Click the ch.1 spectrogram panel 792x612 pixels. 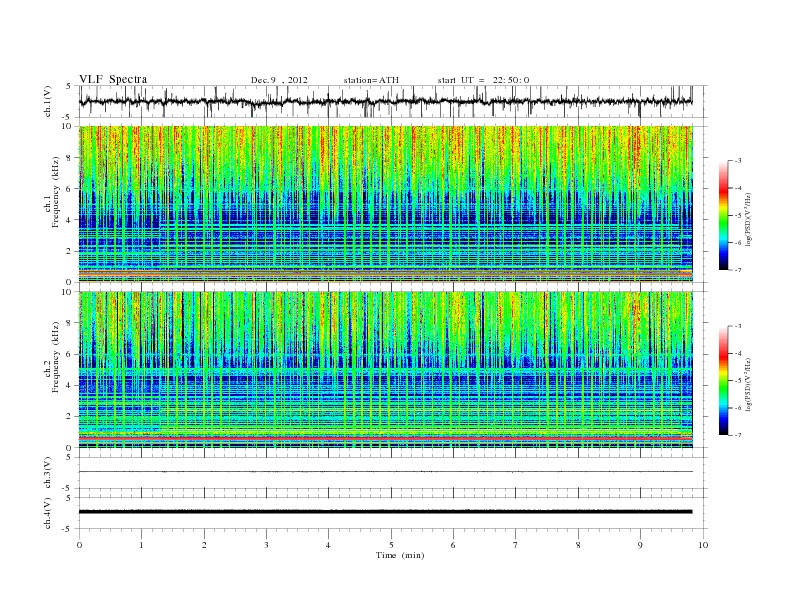coord(386,204)
